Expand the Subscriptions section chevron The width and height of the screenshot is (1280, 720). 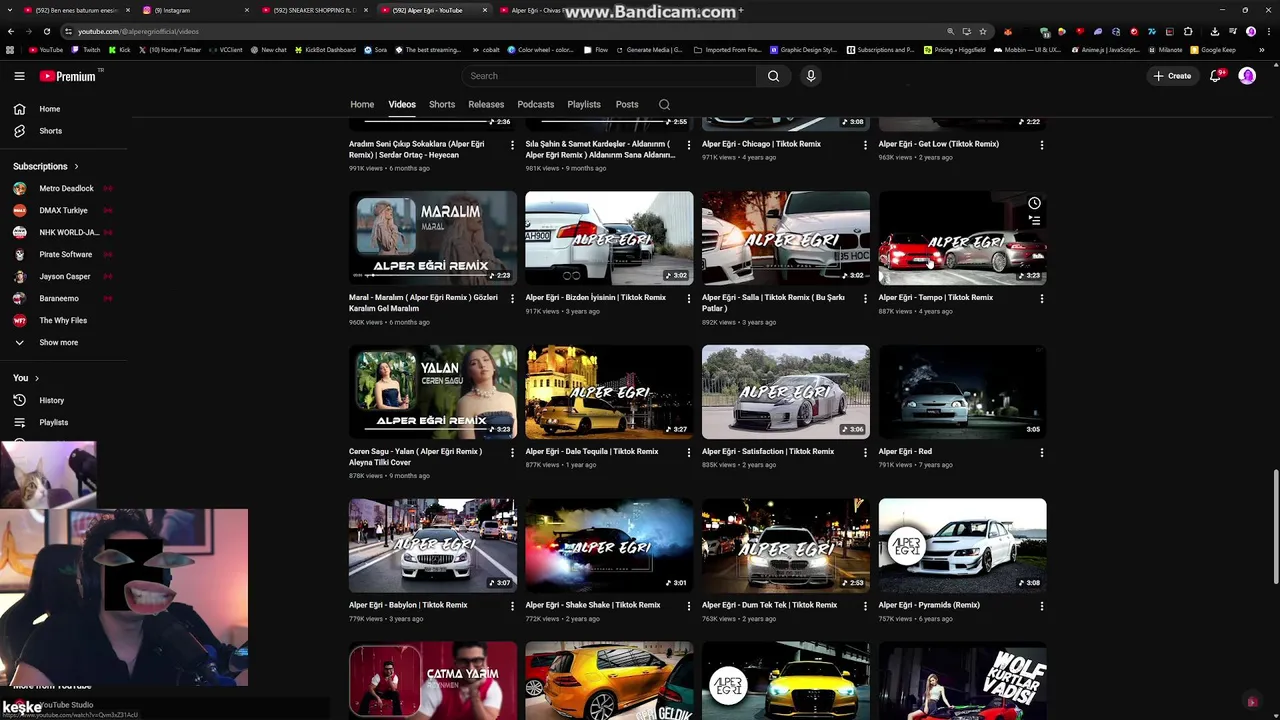(76, 166)
